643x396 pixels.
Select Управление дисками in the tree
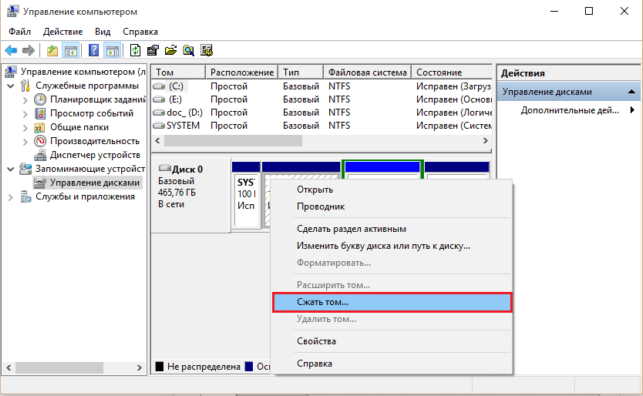click(95, 183)
